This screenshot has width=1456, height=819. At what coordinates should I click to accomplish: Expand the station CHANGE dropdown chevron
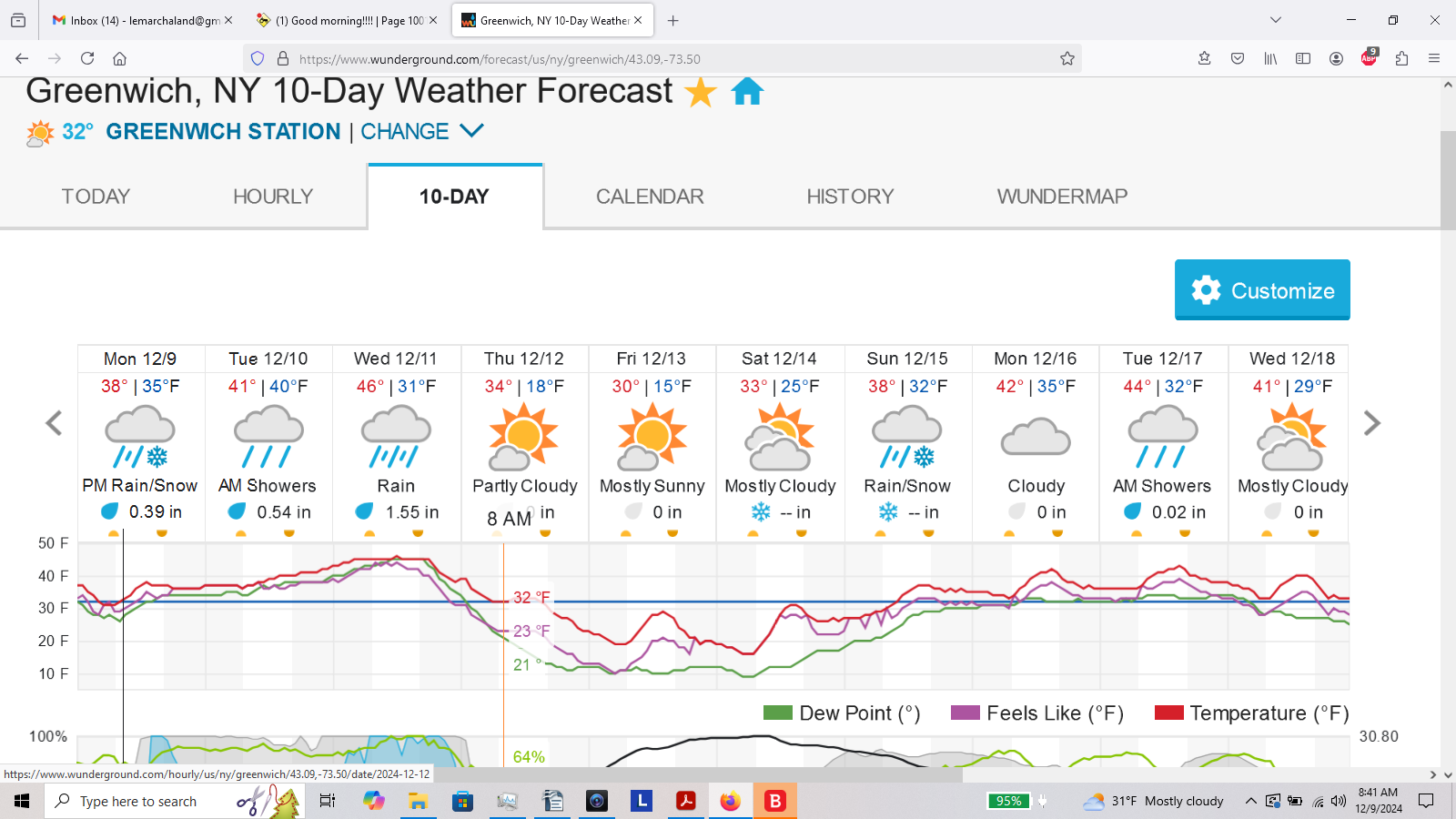471,131
